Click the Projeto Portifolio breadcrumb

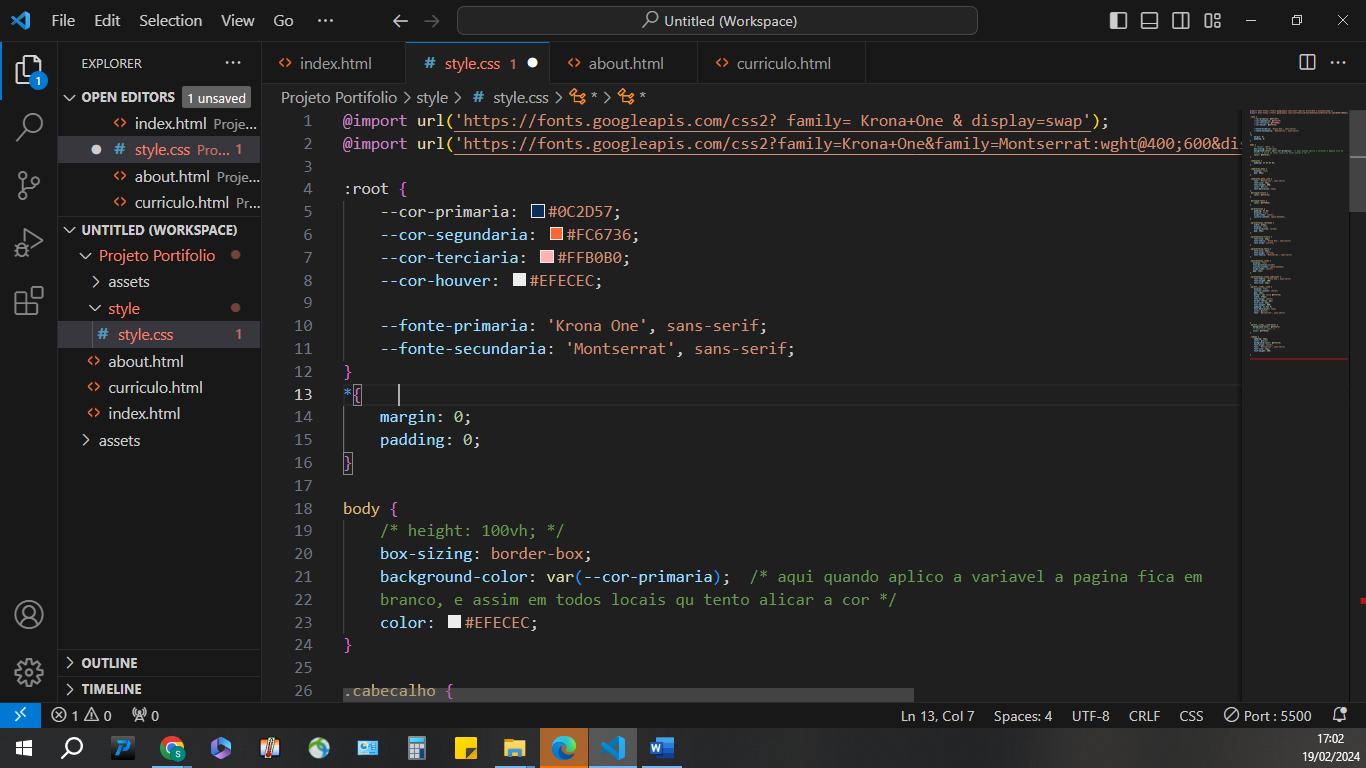coord(339,97)
